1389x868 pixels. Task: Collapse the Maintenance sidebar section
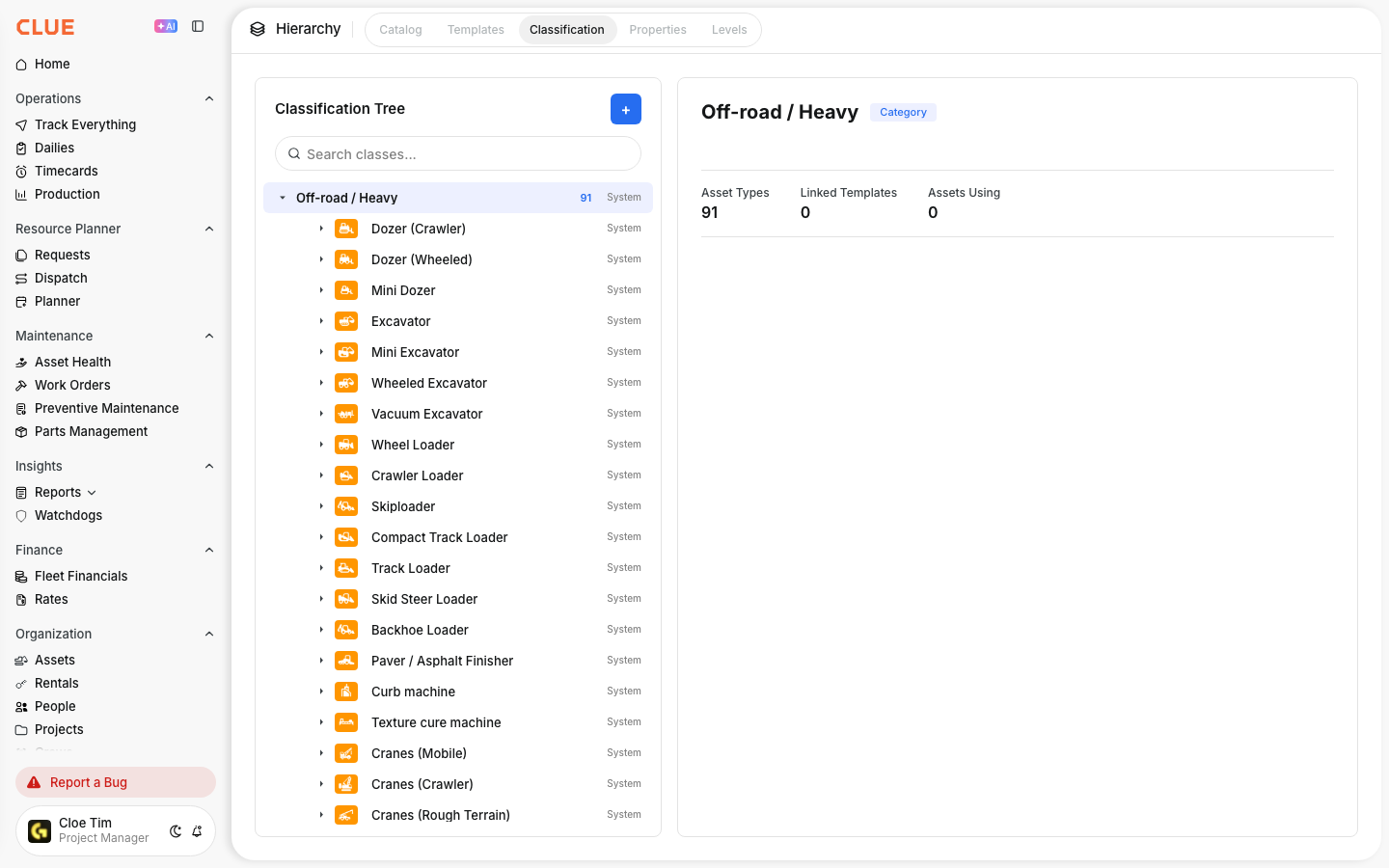pos(209,336)
